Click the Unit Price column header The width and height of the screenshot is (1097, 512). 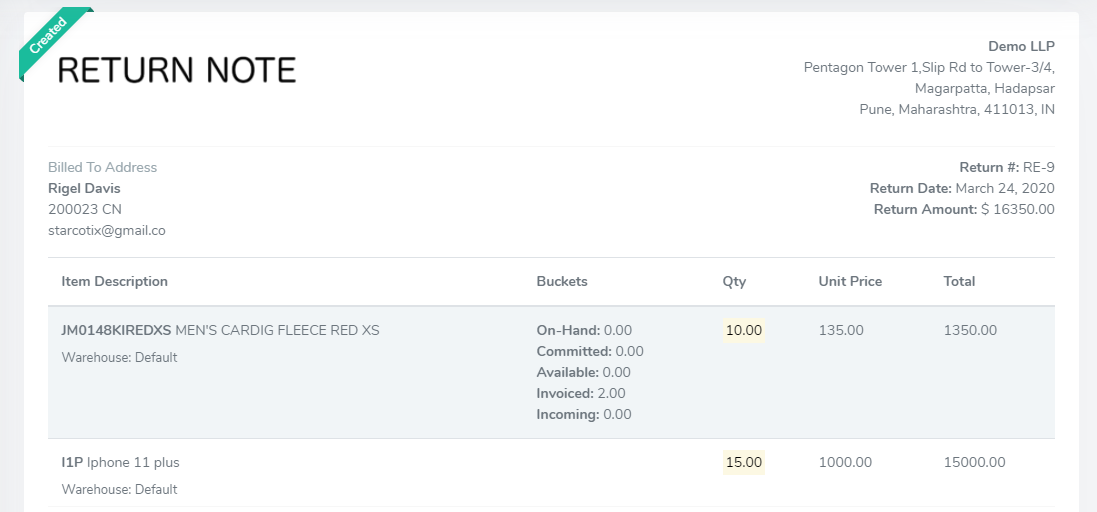[850, 281]
